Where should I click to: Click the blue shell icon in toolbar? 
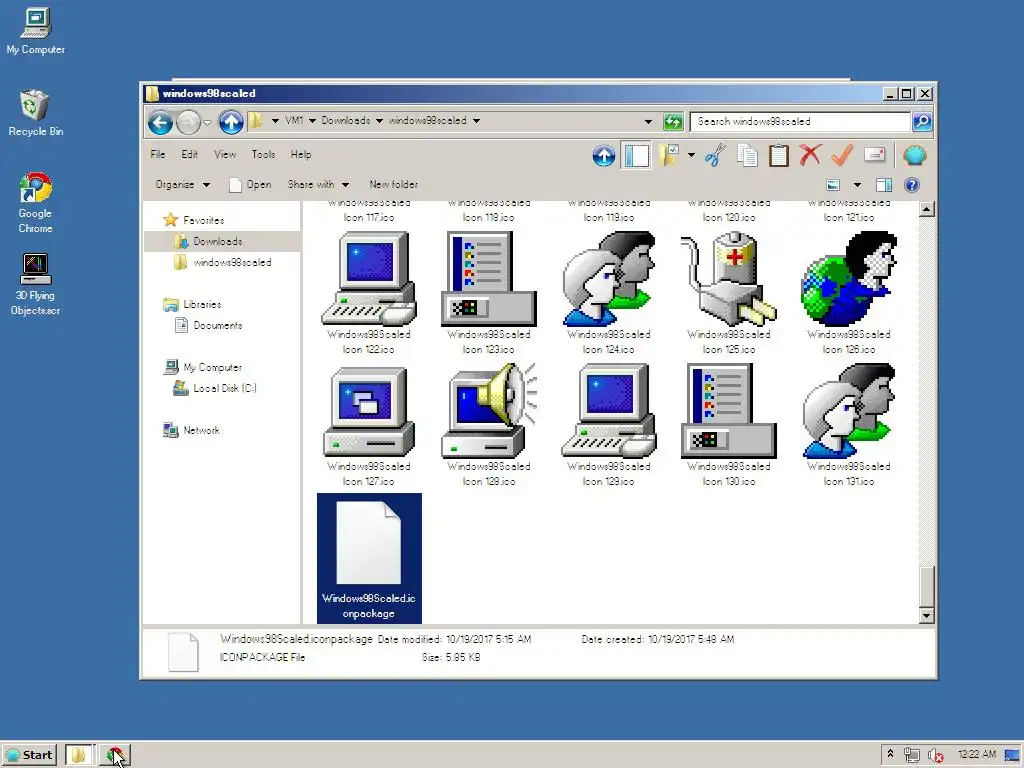coord(914,156)
